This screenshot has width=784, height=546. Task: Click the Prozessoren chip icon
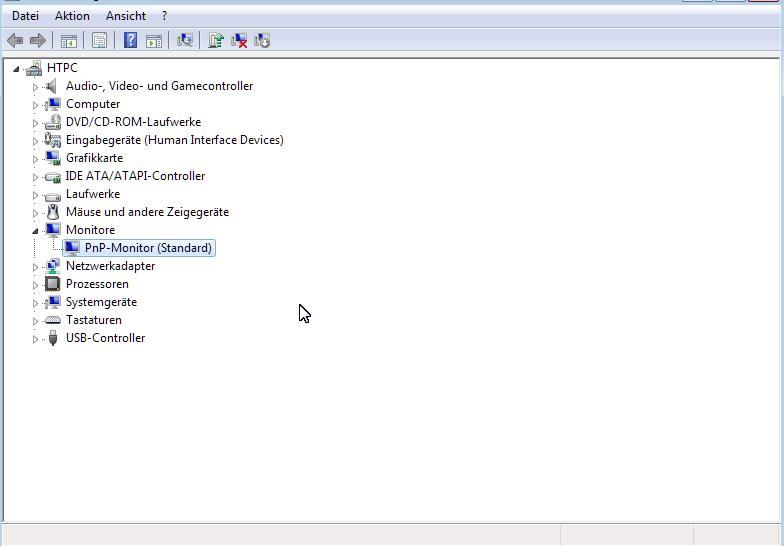52,284
